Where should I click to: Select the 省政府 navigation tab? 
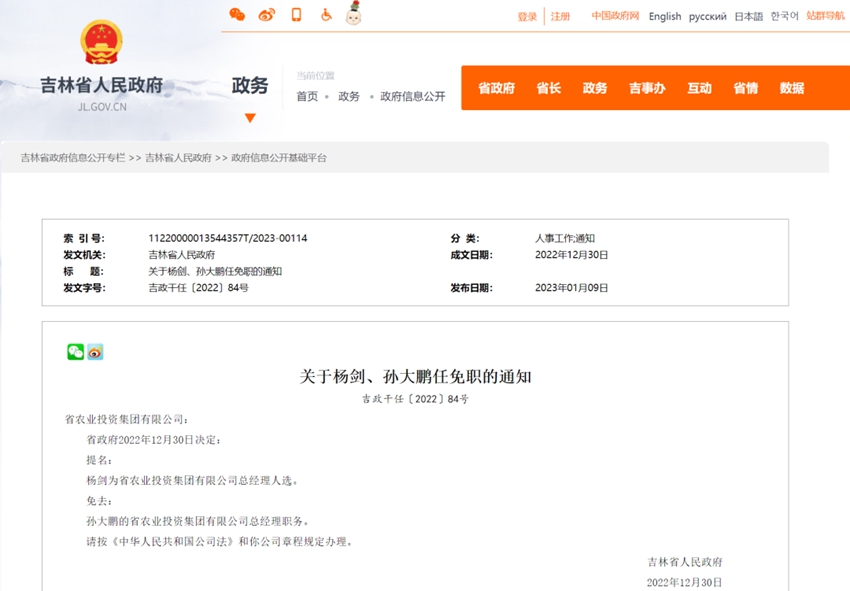tap(496, 88)
